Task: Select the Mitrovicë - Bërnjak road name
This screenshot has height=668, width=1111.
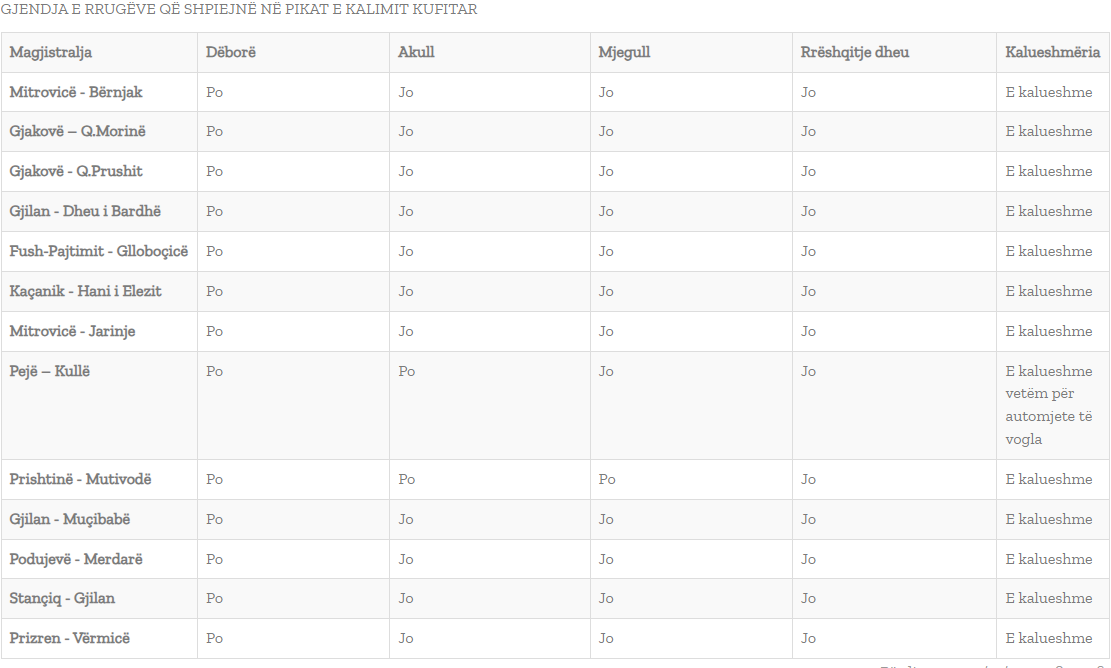Action: pyautogui.click(x=76, y=92)
